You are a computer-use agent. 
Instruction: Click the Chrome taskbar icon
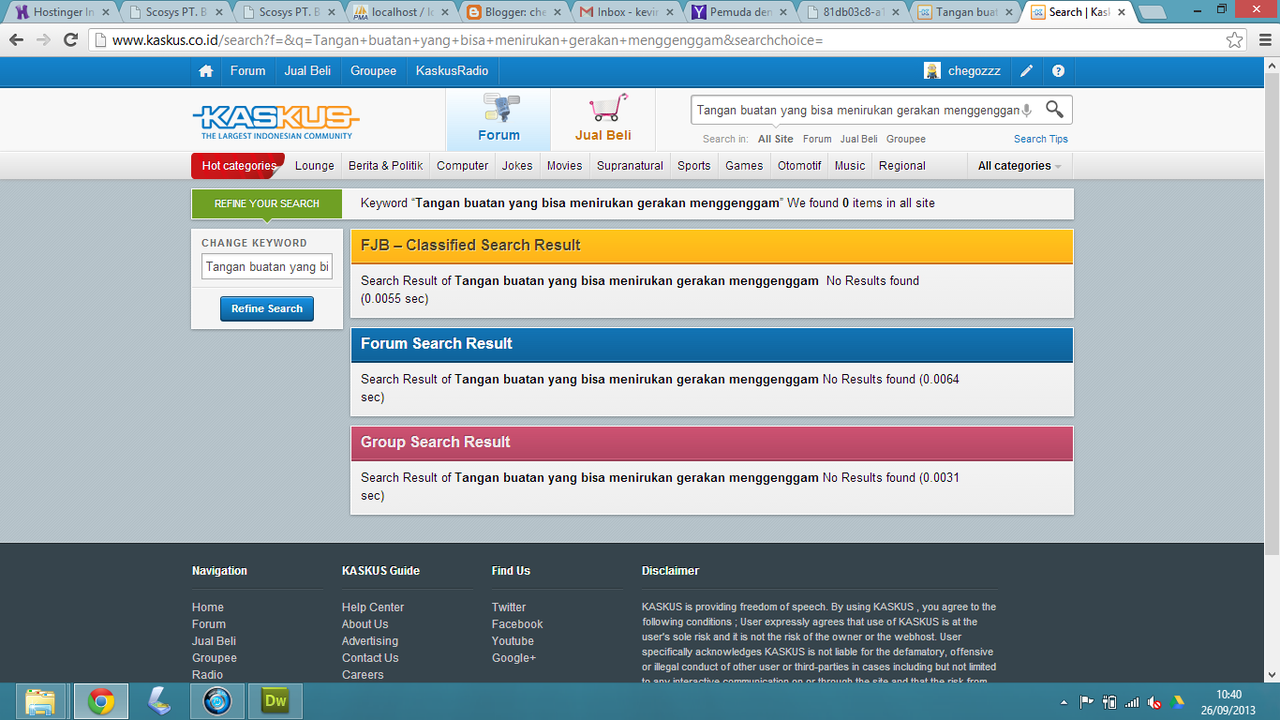pos(100,701)
